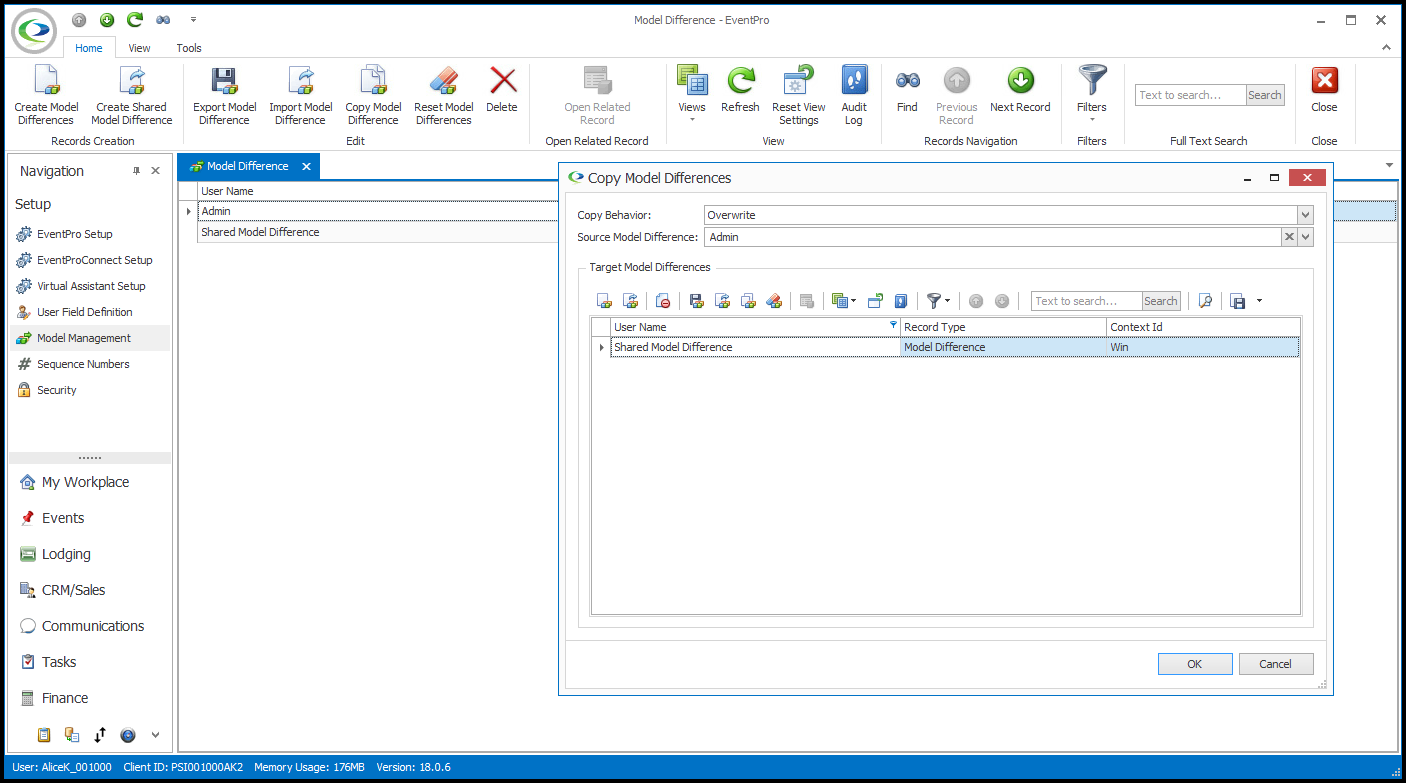
Task: Open the Copy Behavior dropdown arrow
Action: (x=1305, y=215)
